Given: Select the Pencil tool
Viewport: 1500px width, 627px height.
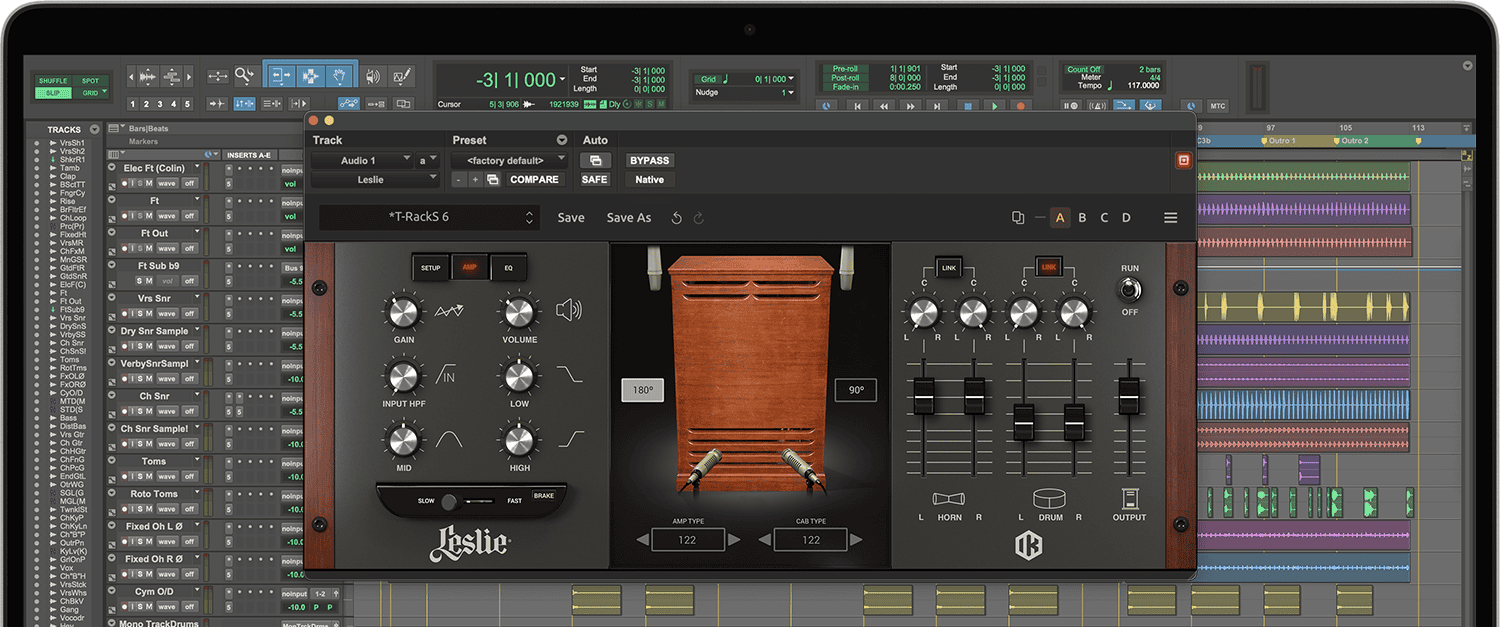Looking at the screenshot, I should [402, 76].
